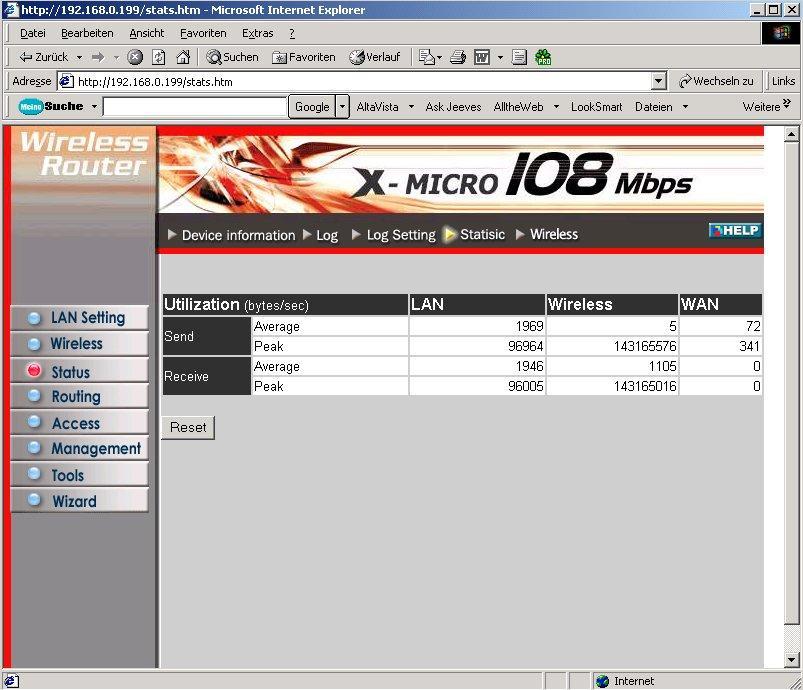Expand the Links toolbar

coord(783,81)
